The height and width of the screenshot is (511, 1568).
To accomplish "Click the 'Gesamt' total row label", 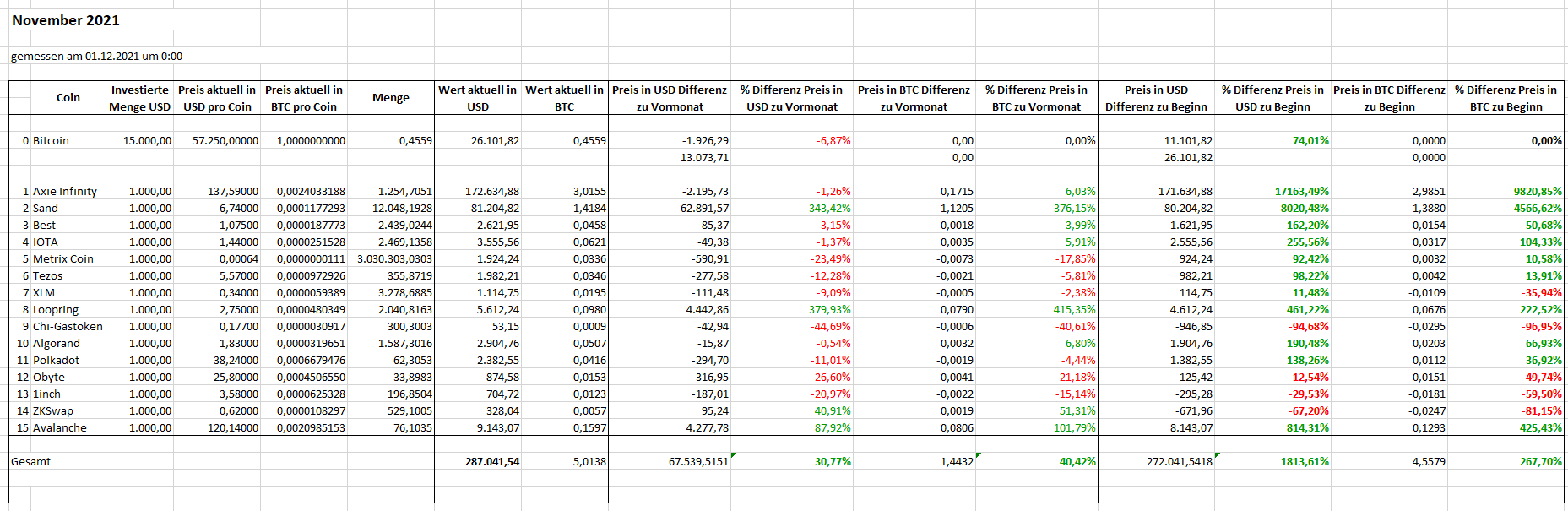I will [x=30, y=462].
